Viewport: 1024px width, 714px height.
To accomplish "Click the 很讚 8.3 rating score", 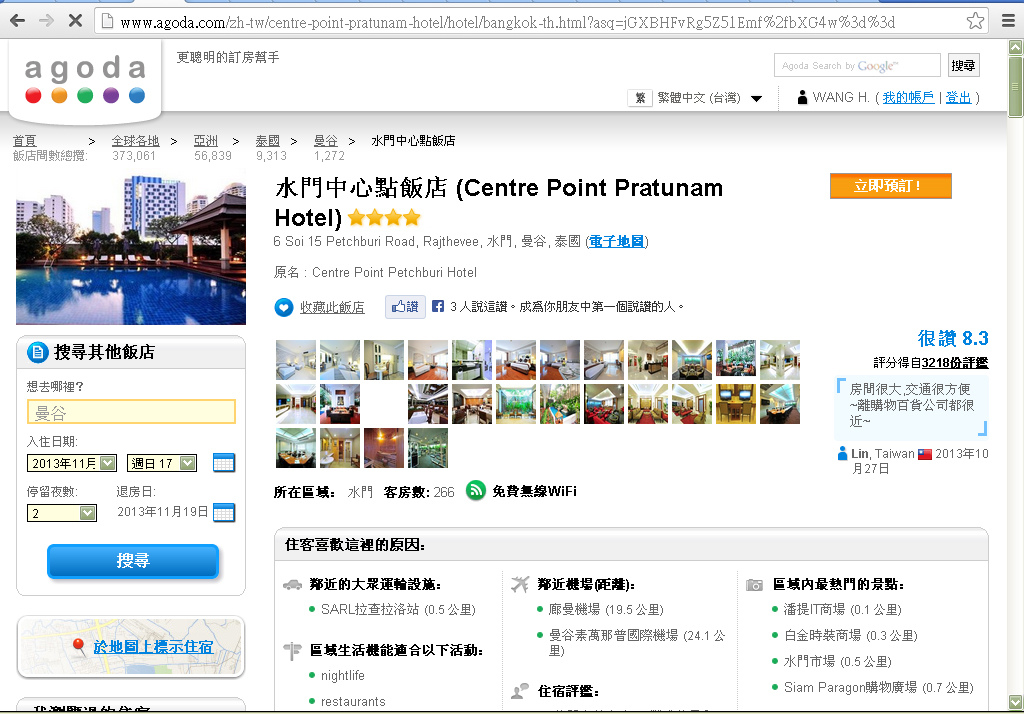I will (x=953, y=338).
